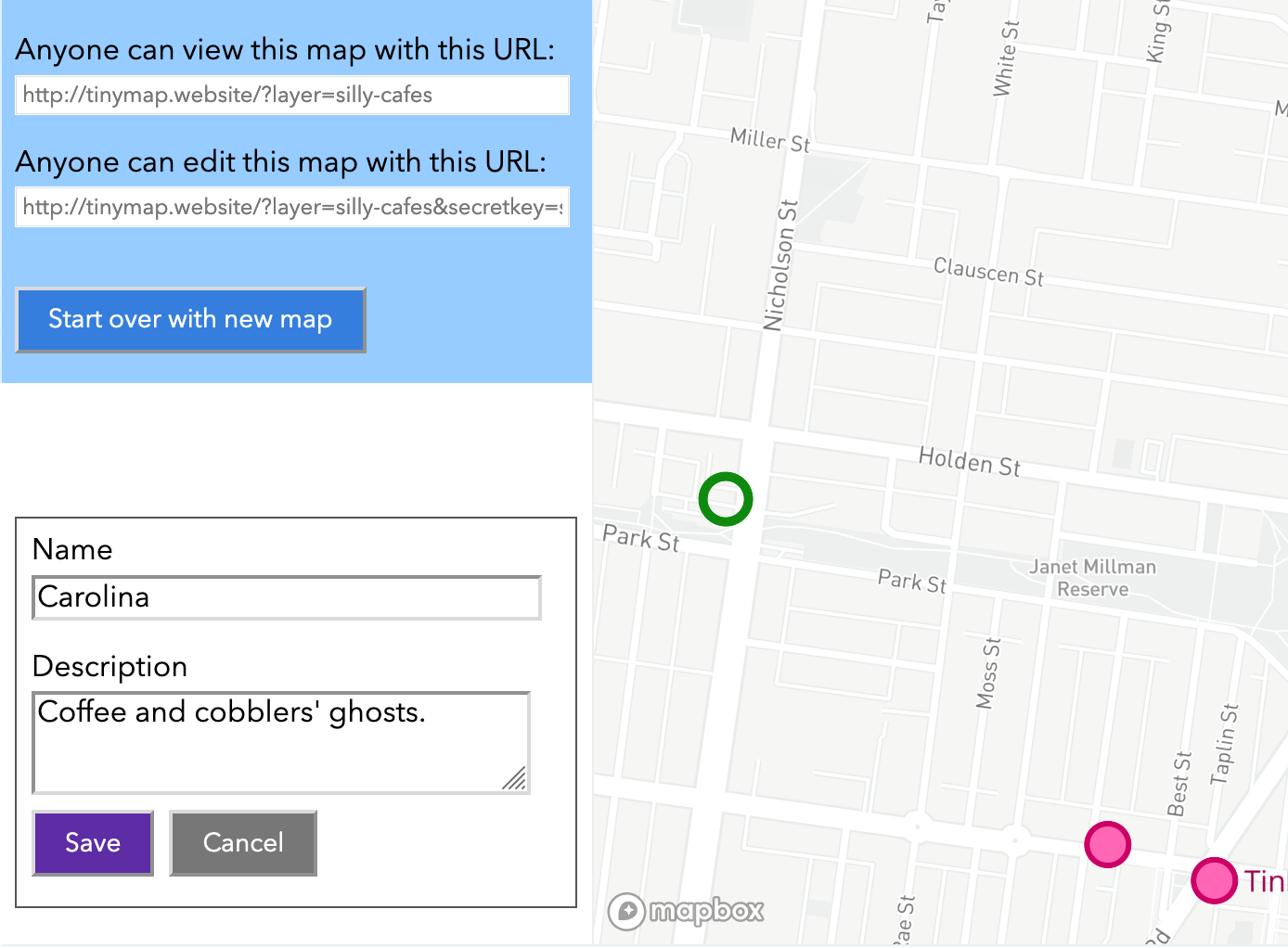Save the Carolina place details

pyautogui.click(x=93, y=842)
